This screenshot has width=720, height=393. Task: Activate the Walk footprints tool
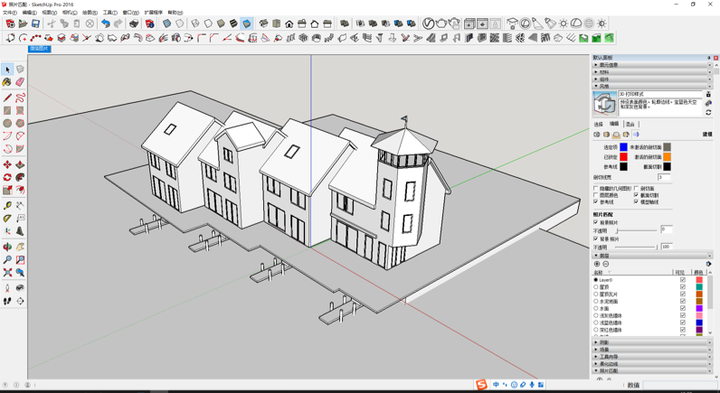coord(7,301)
